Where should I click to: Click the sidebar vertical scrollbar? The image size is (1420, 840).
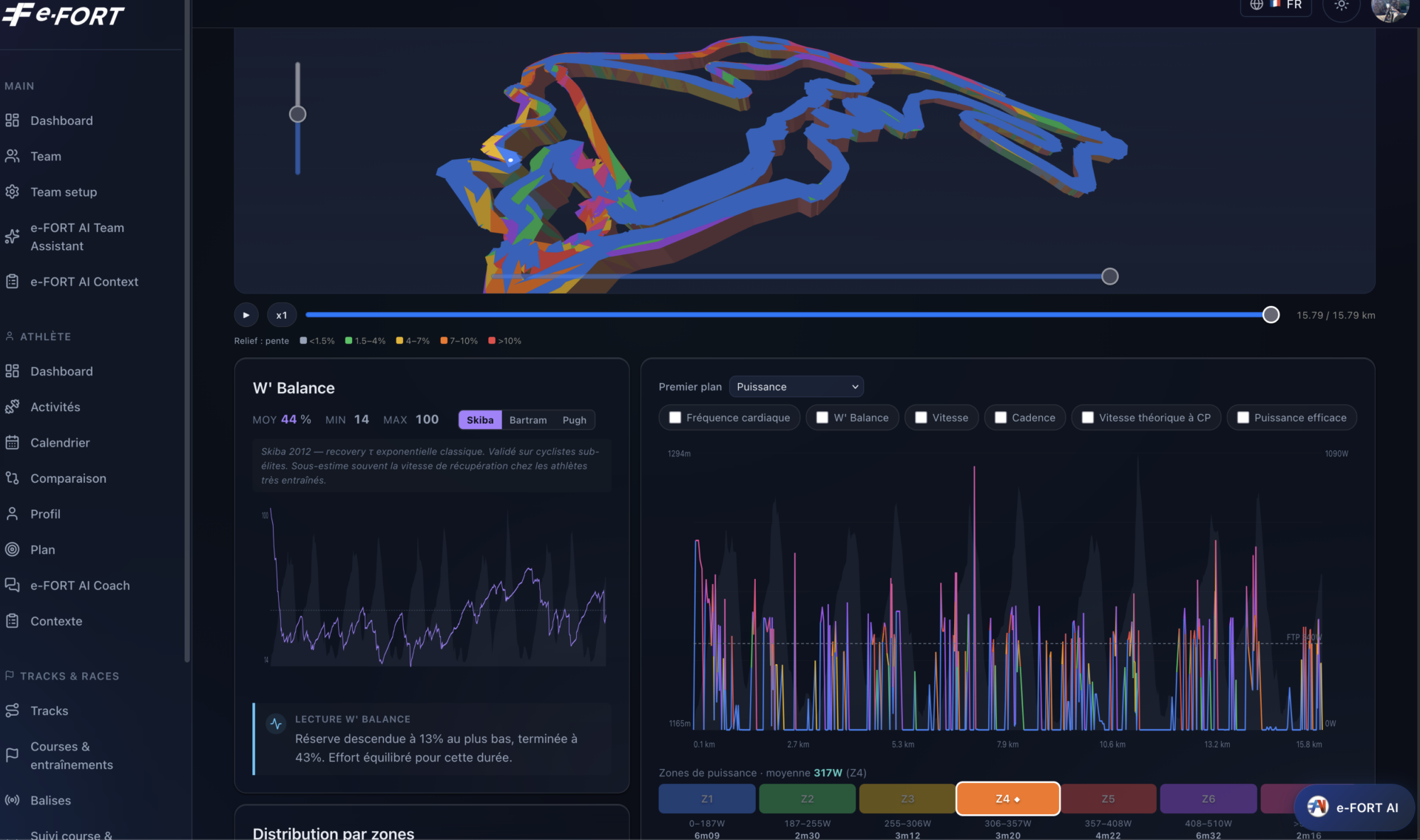point(187,333)
